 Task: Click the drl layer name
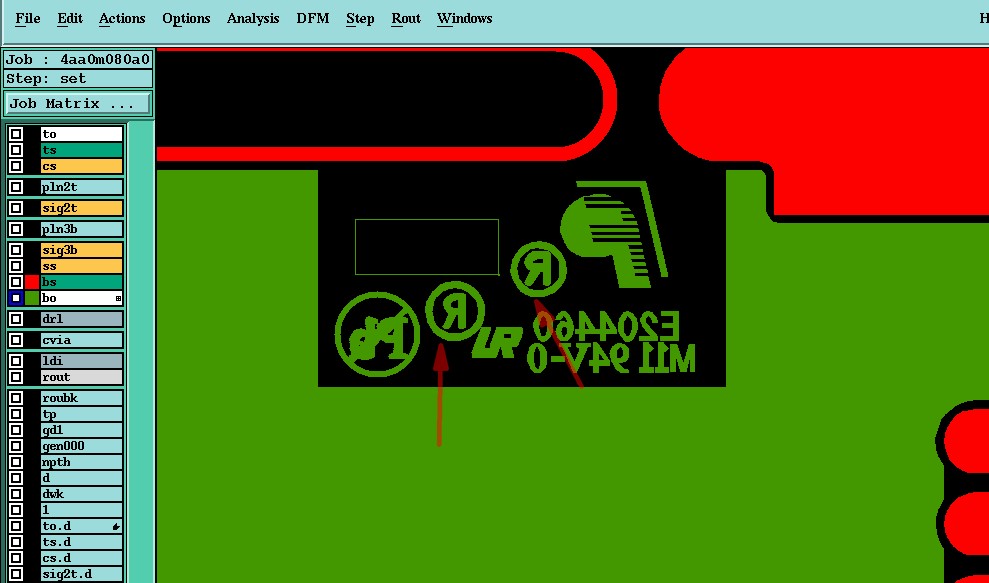(x=81, y=319)
